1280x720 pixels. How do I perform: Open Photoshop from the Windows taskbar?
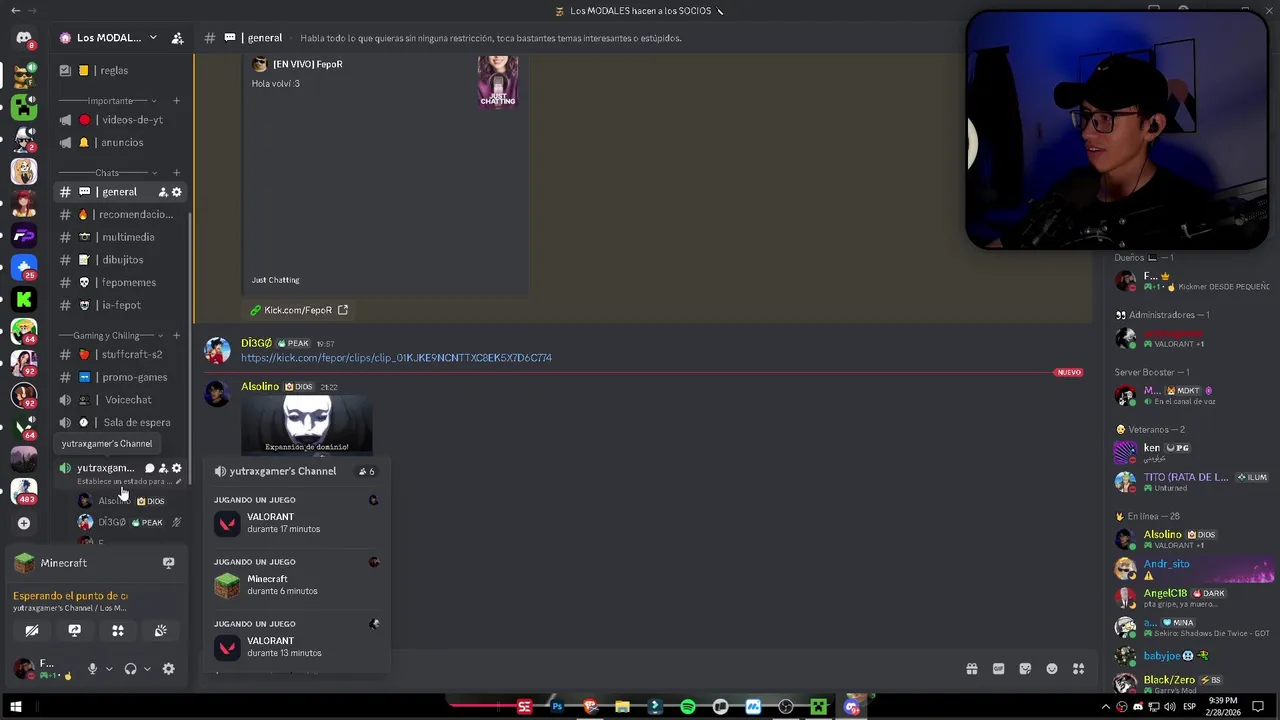click(x=557, y=707)
